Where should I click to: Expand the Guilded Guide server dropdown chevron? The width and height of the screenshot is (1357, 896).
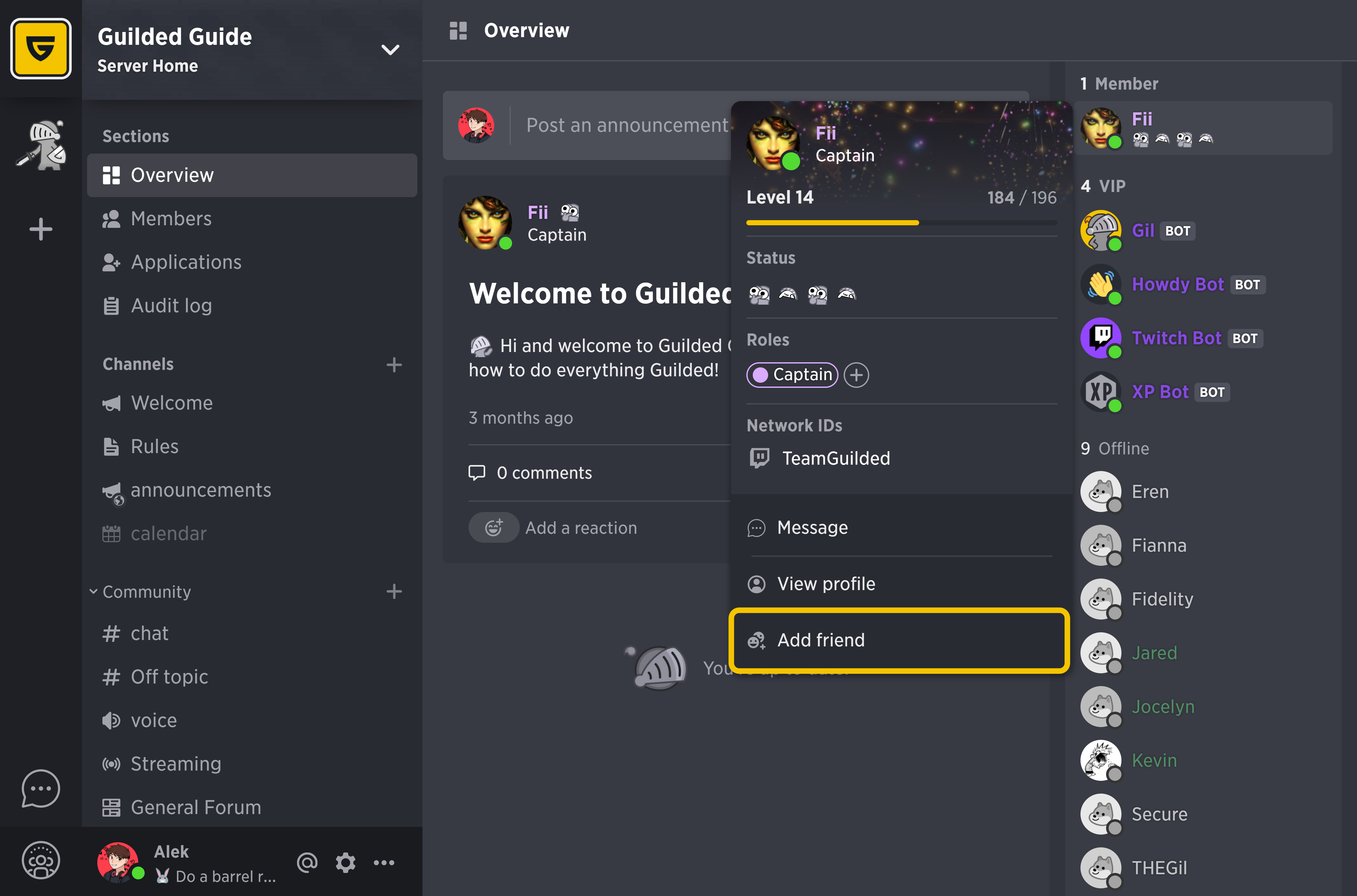coord(390,50)
